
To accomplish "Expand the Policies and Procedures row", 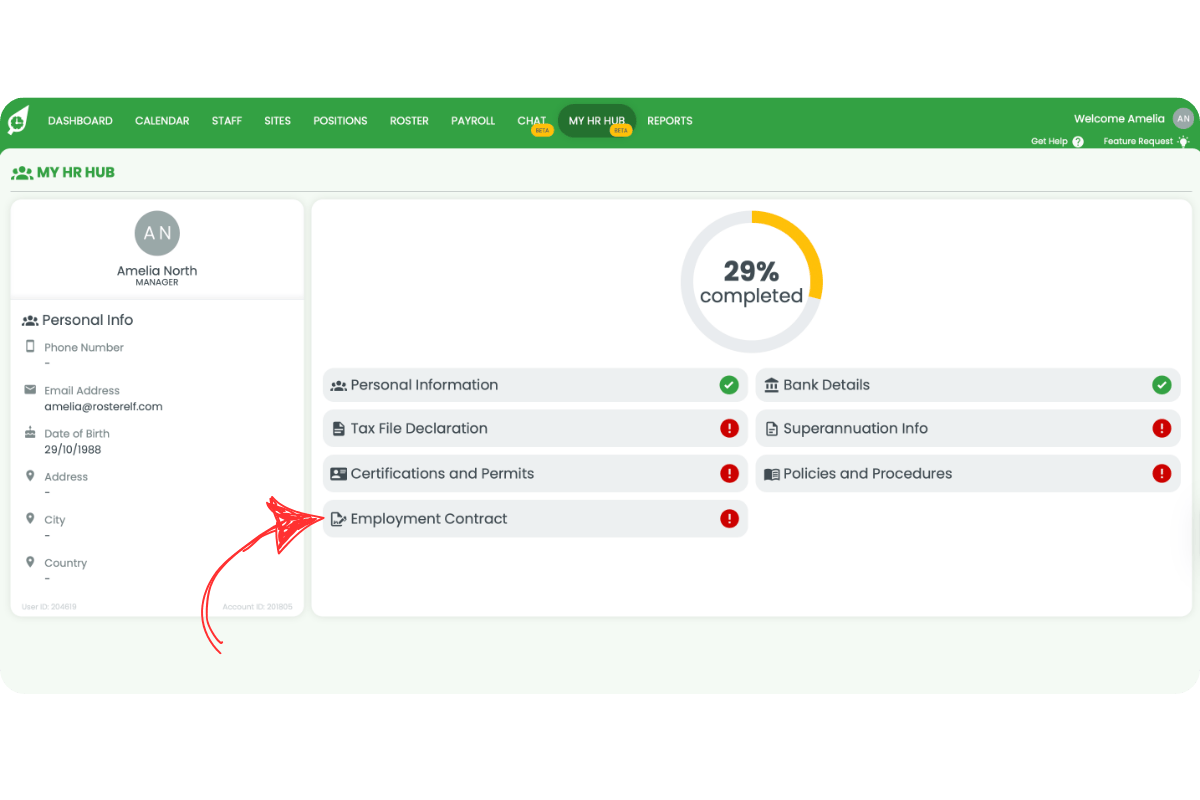I will (x=867, y=474).
